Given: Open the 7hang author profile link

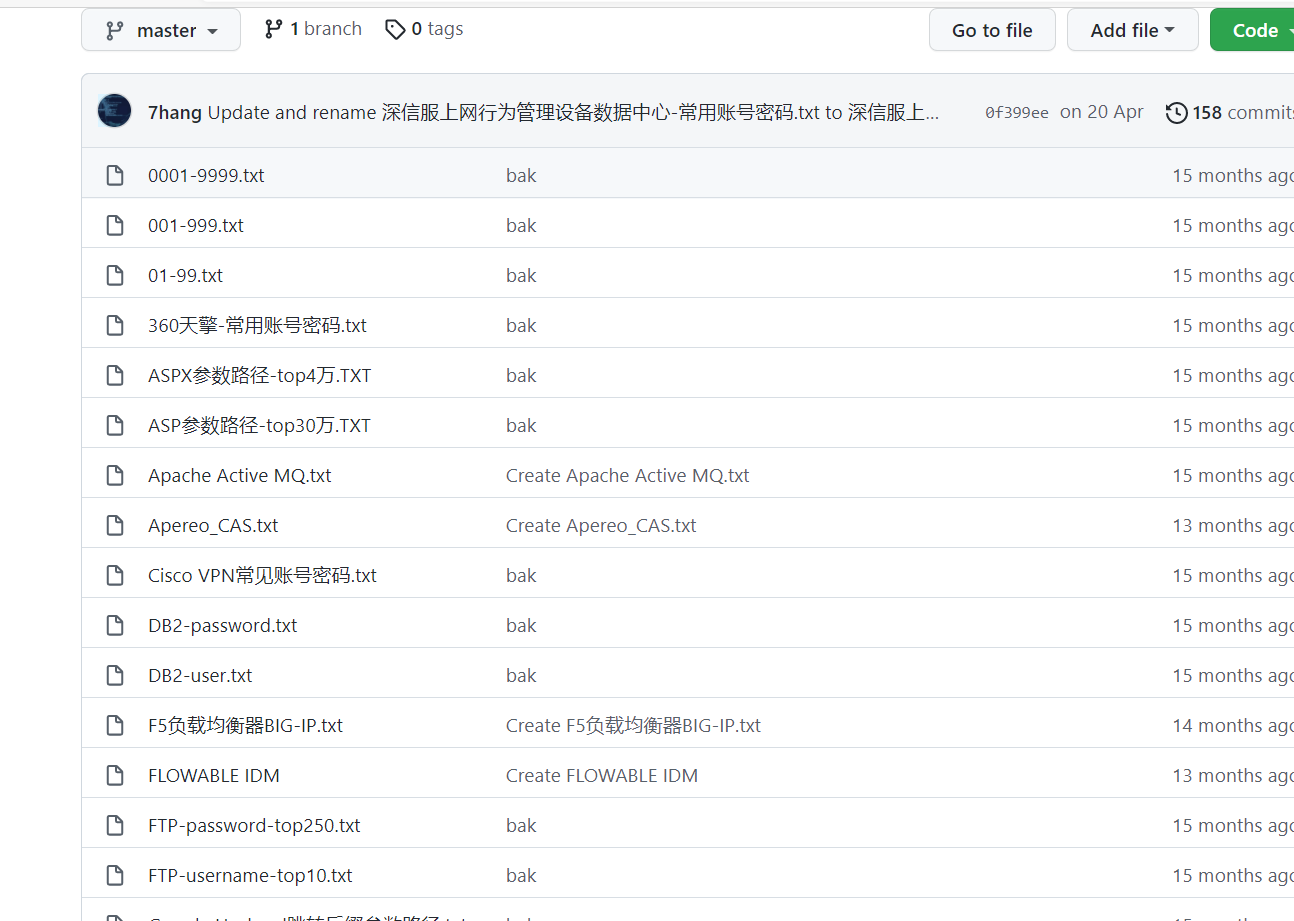Looking at the screenshot, I should tap(174, 112).
